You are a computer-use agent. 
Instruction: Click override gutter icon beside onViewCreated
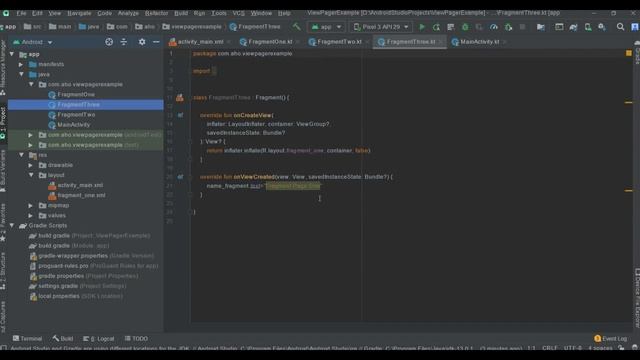coord(180,177)
